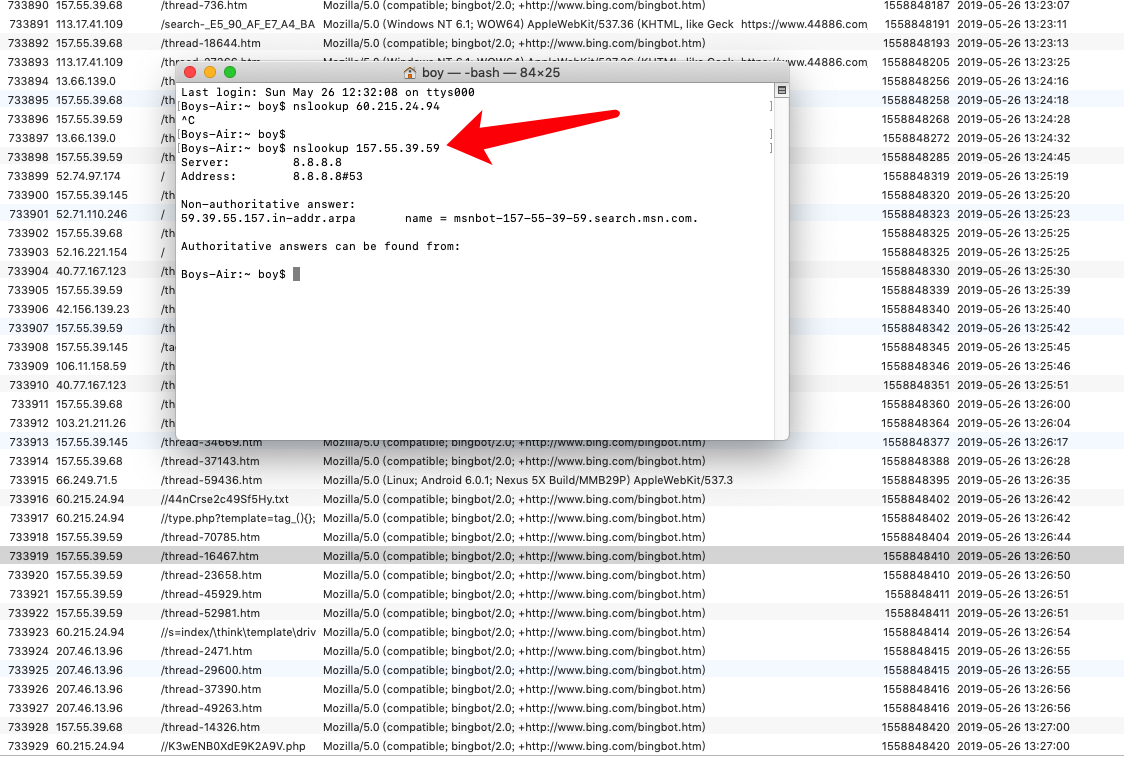Click the msnbot-157-55-39-59.search.msn.com hostname in Terminal
Screen dimensions: 1124x759
tap(576, 218)
